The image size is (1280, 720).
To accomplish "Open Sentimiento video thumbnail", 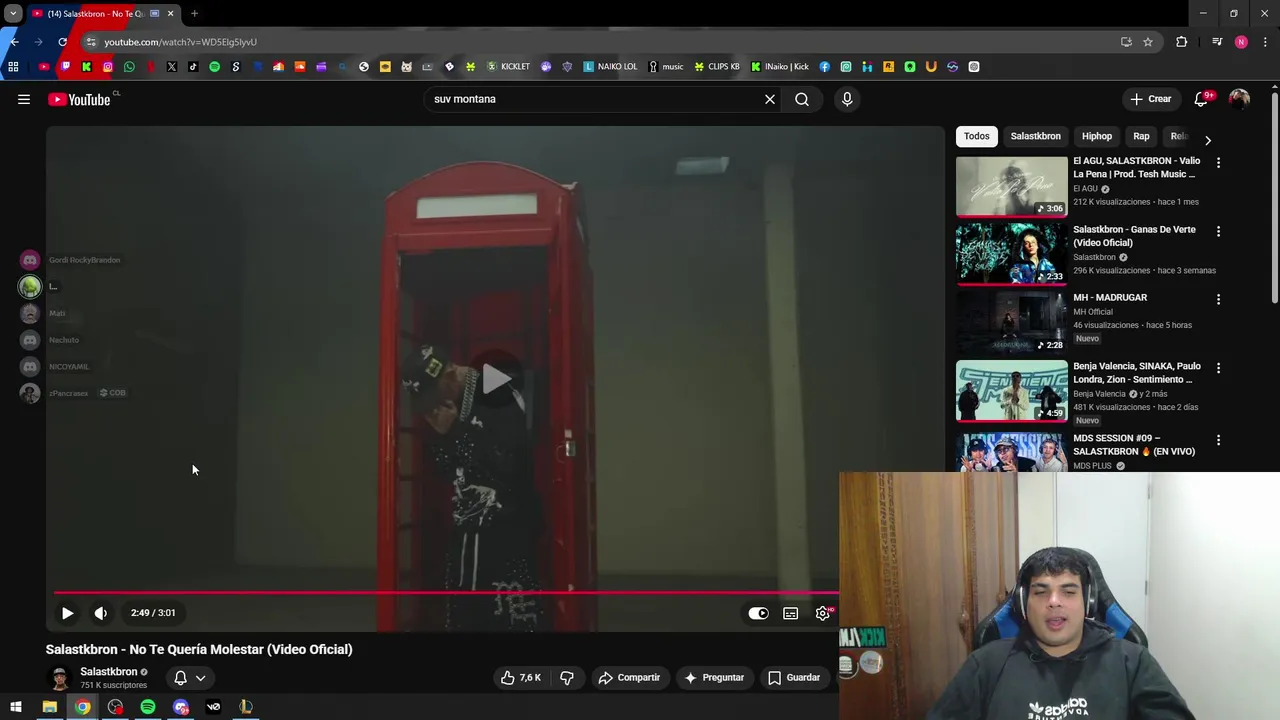I will [x=1012, y=391].
